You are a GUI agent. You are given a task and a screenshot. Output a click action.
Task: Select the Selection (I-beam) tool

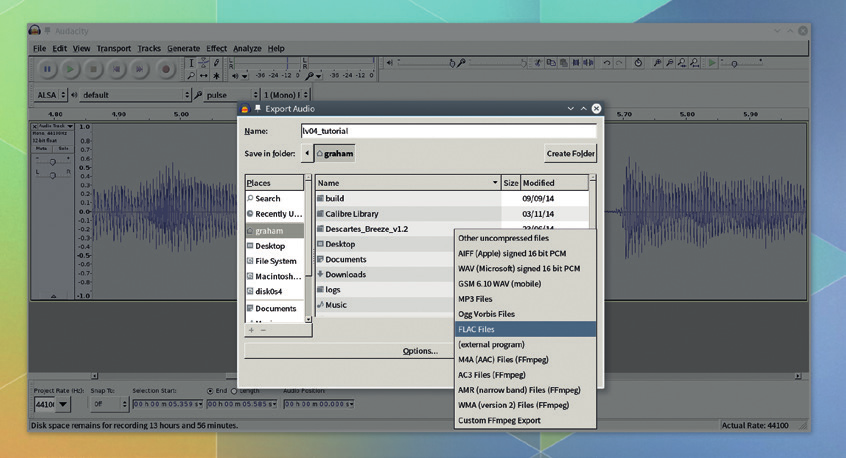point(191,63)
